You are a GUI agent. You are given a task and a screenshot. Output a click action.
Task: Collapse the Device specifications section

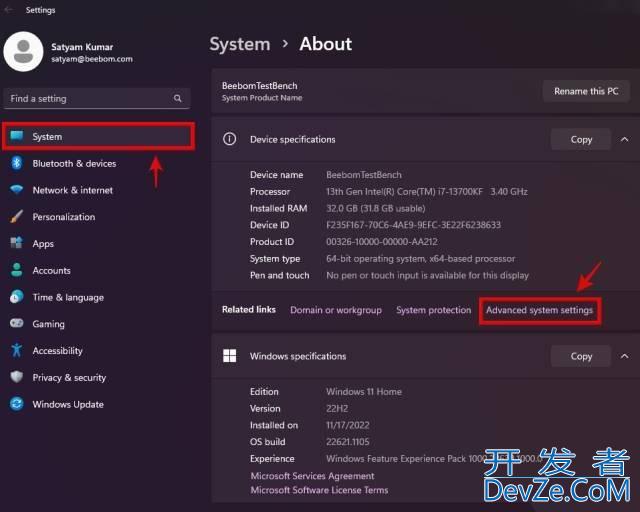click(624, 139)
